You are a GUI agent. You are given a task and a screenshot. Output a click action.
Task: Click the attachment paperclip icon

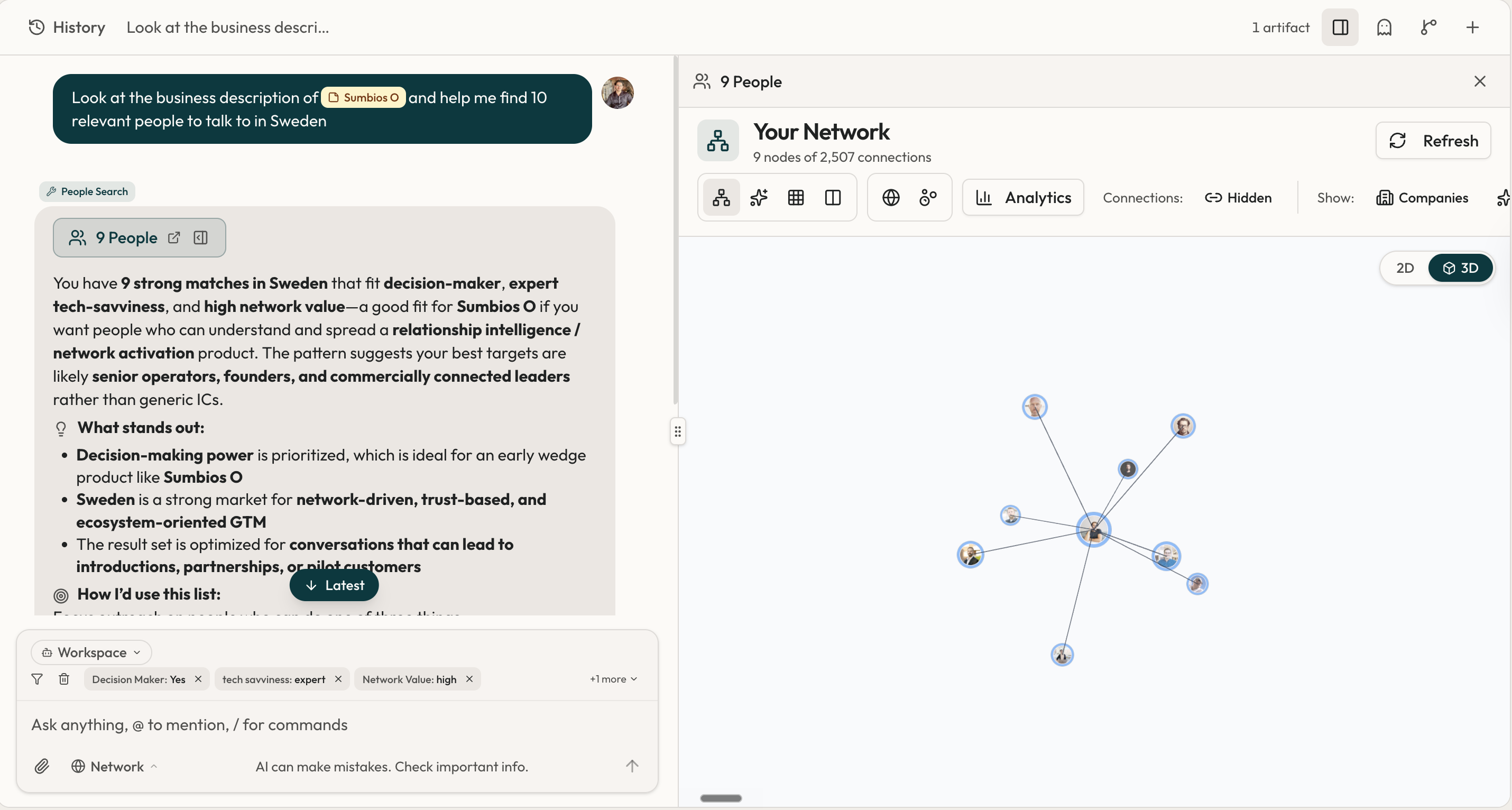(x=42, y=766)
